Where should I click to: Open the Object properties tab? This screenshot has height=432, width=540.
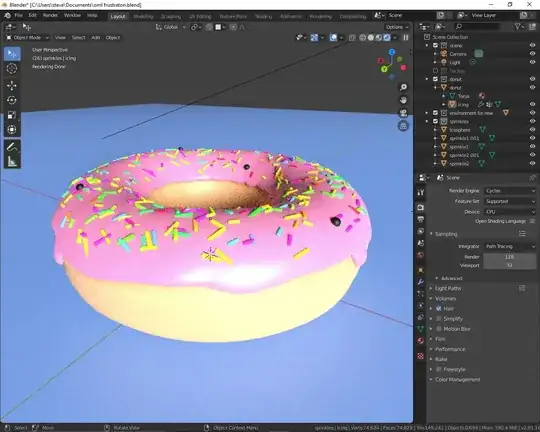pyautogui.click(x=420, y=270)
